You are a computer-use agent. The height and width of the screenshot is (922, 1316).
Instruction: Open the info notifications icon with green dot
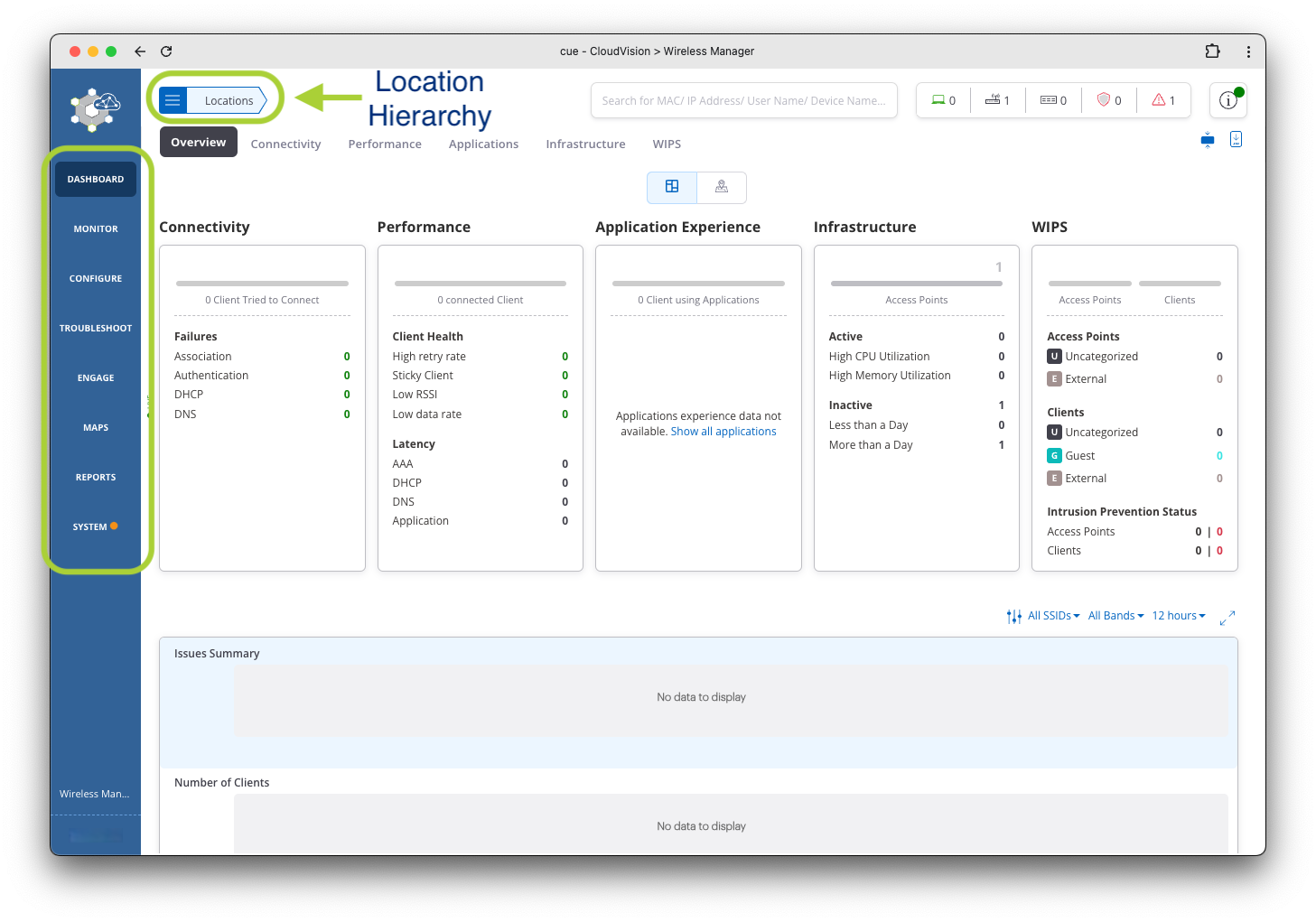click(1227, 100)
